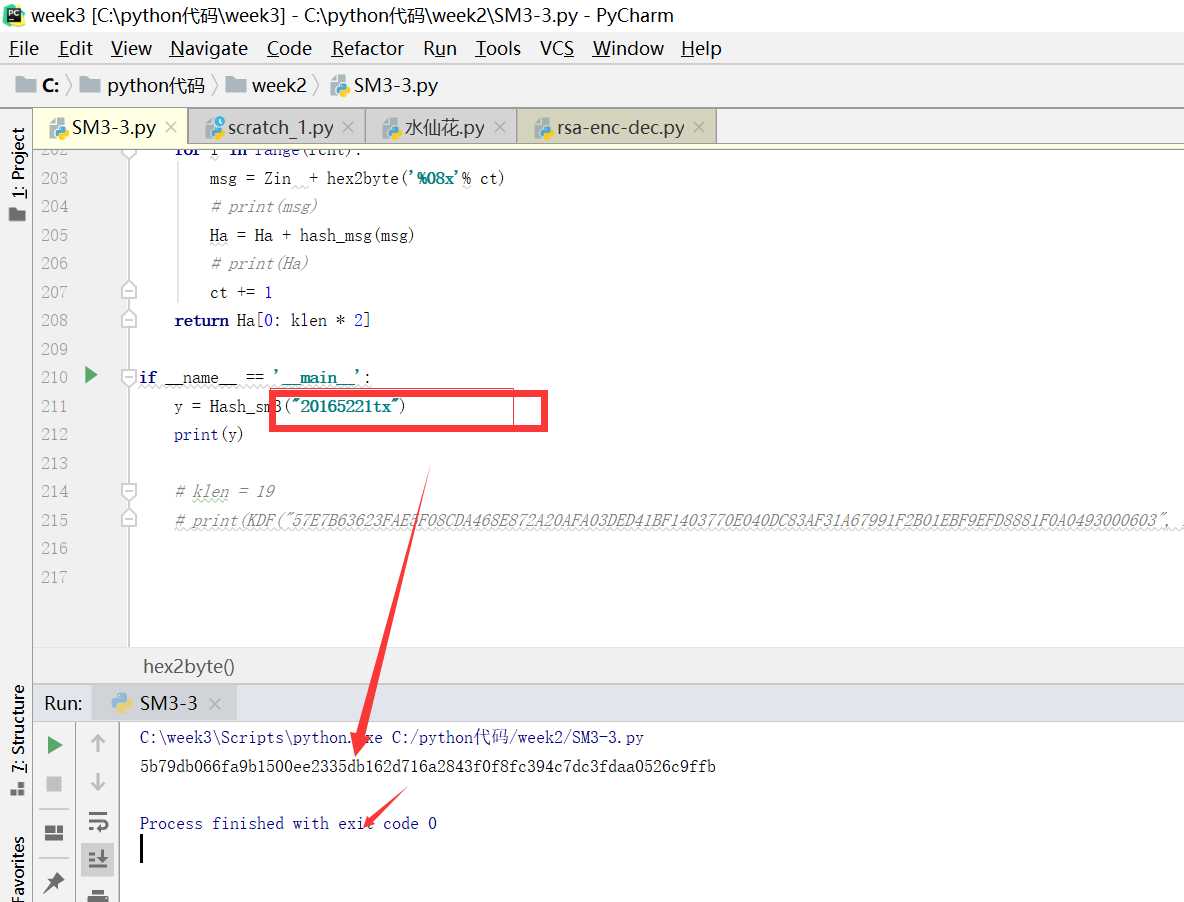Image resolution: width=1184 pixels, height=902 pixels.
Task: Open the View menu
Action: 131,48
